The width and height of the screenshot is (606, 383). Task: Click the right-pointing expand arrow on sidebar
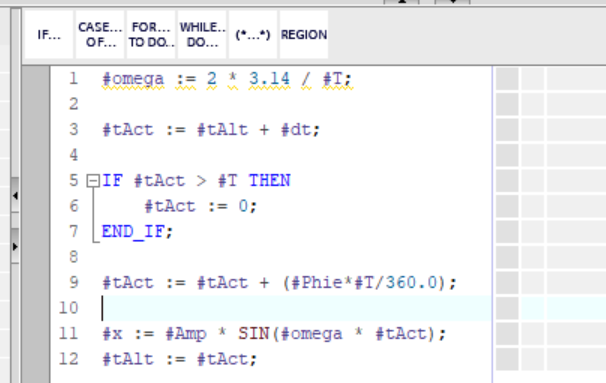click(x=15, y=246)
